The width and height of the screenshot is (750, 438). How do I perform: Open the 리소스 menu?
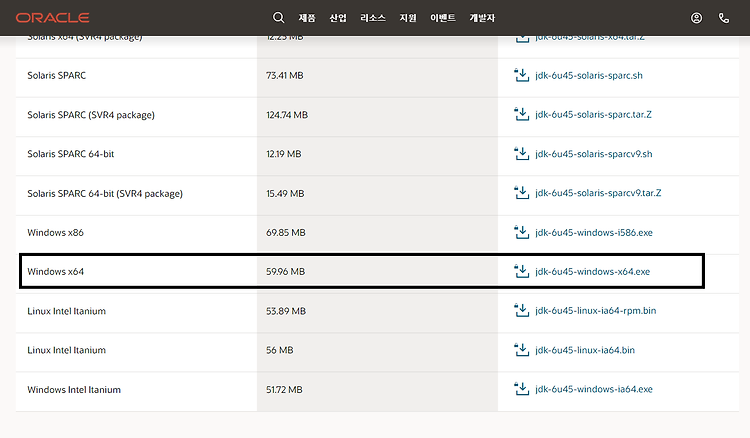(x=373, y=18)
